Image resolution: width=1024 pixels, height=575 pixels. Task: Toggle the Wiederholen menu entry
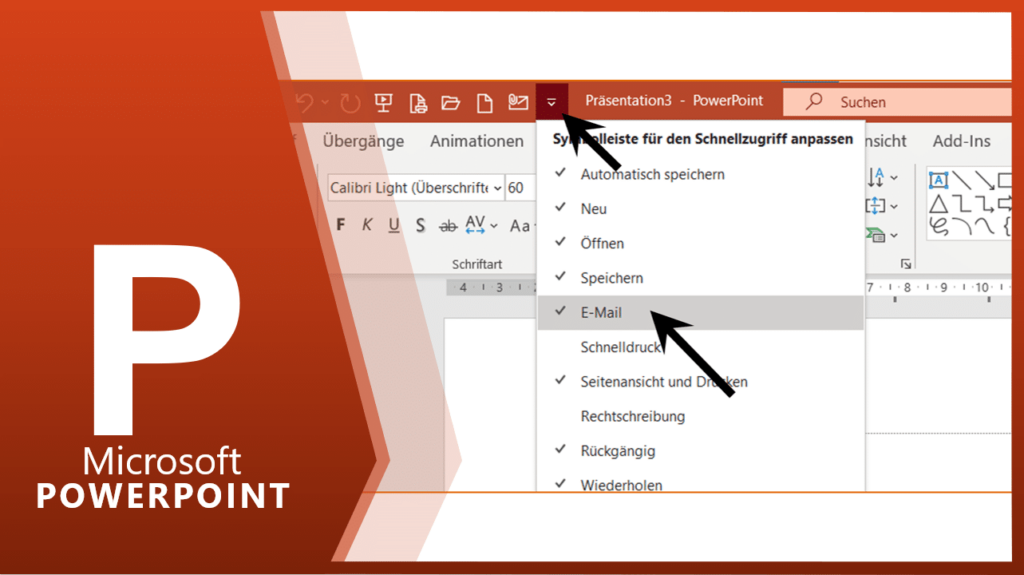pyautogui.click(x=700, y=482)
